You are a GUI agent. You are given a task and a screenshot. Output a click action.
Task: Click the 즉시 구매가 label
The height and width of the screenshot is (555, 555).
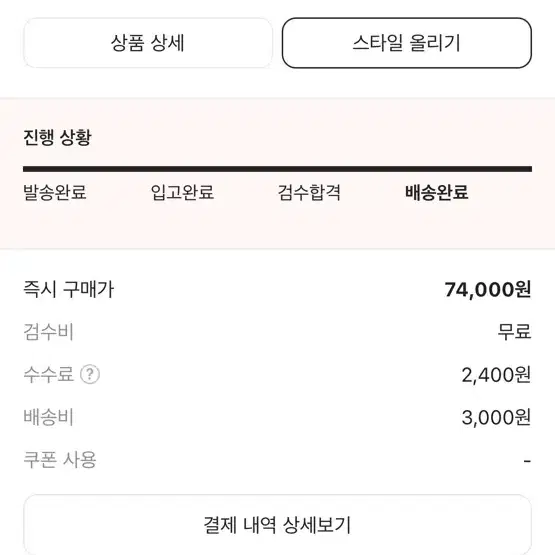point(69,289)
